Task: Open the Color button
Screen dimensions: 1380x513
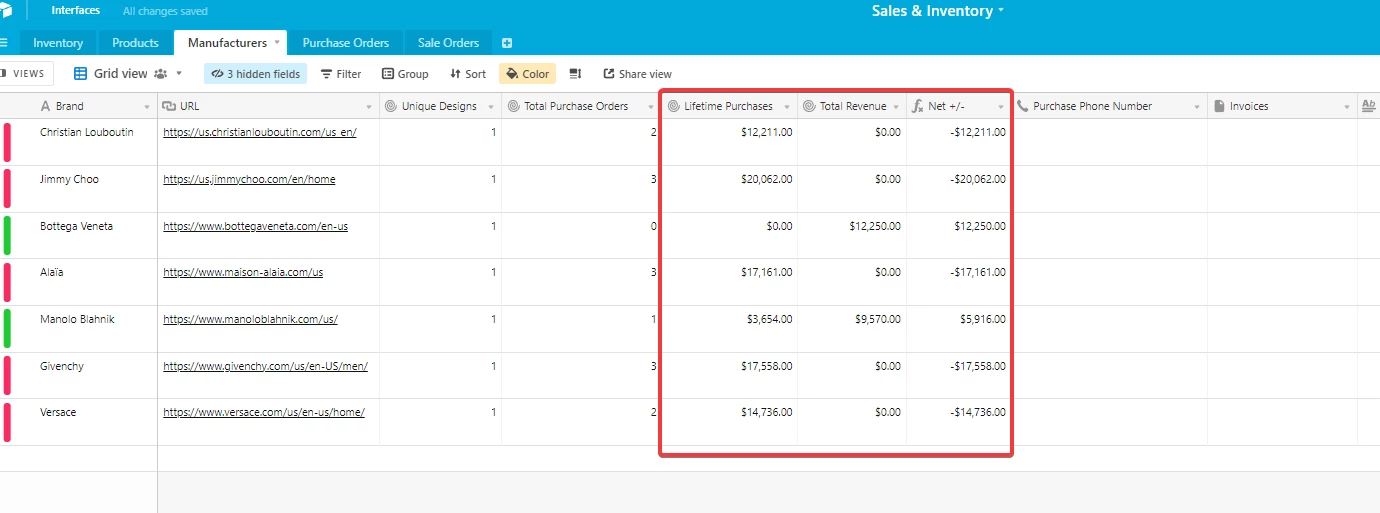Action: point(527,74)
